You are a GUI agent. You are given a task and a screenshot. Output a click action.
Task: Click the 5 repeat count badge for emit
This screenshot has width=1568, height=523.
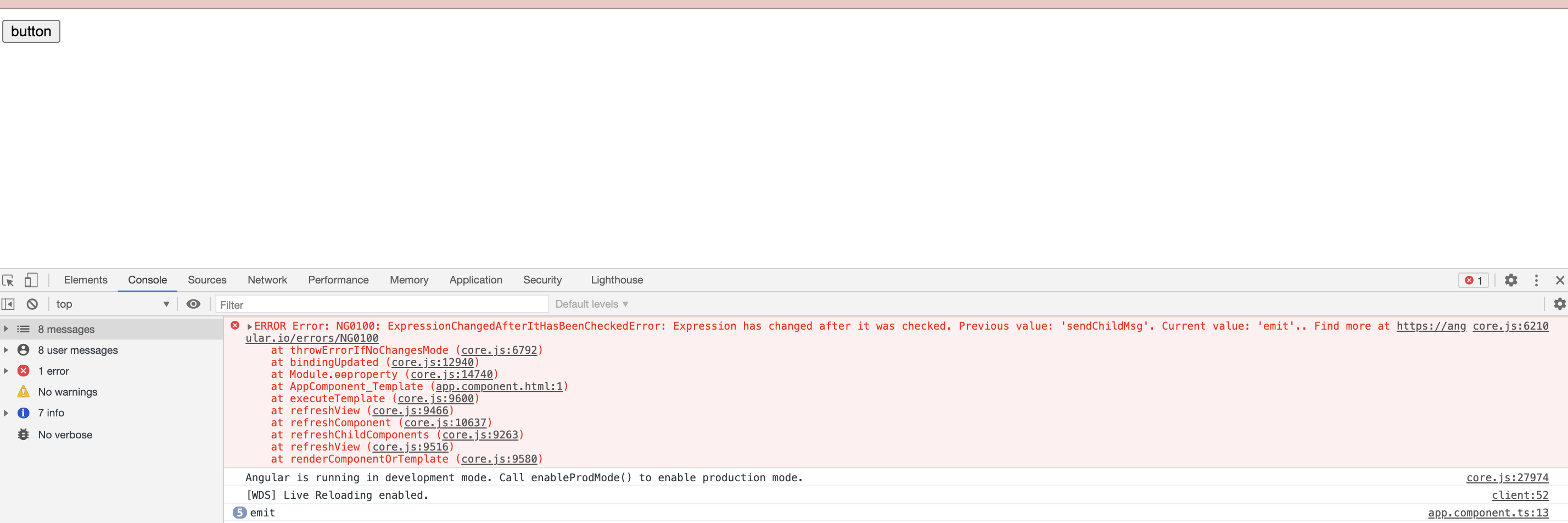point(240,513)
